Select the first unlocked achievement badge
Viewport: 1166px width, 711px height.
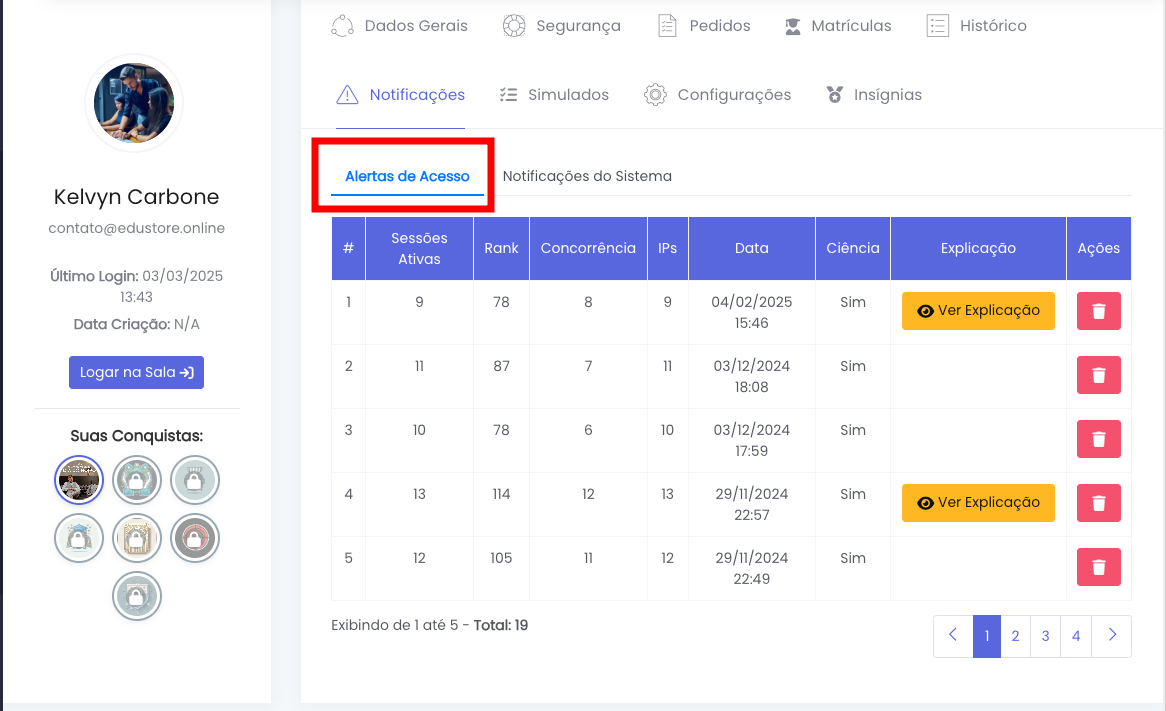tap(79, 481)
